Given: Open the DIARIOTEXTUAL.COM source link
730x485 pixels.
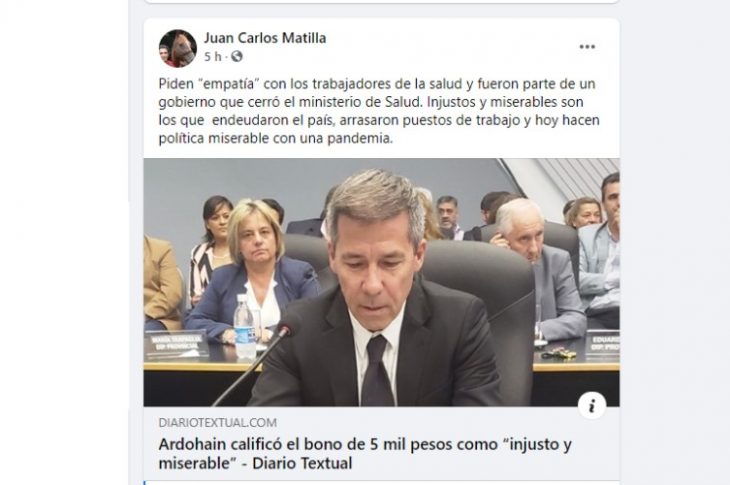Looking at the screenshot, I should (x=217, y=423).
